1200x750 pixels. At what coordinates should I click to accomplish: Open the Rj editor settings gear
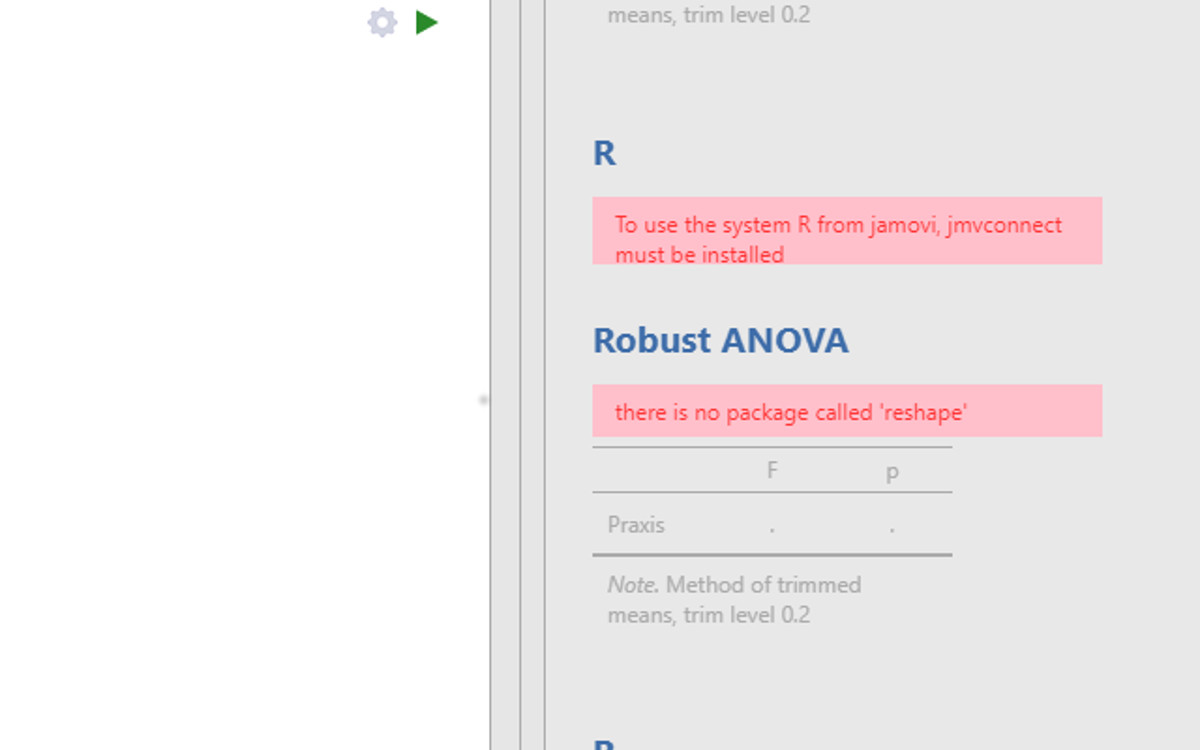pyautogui.click(x=382, y=22)
